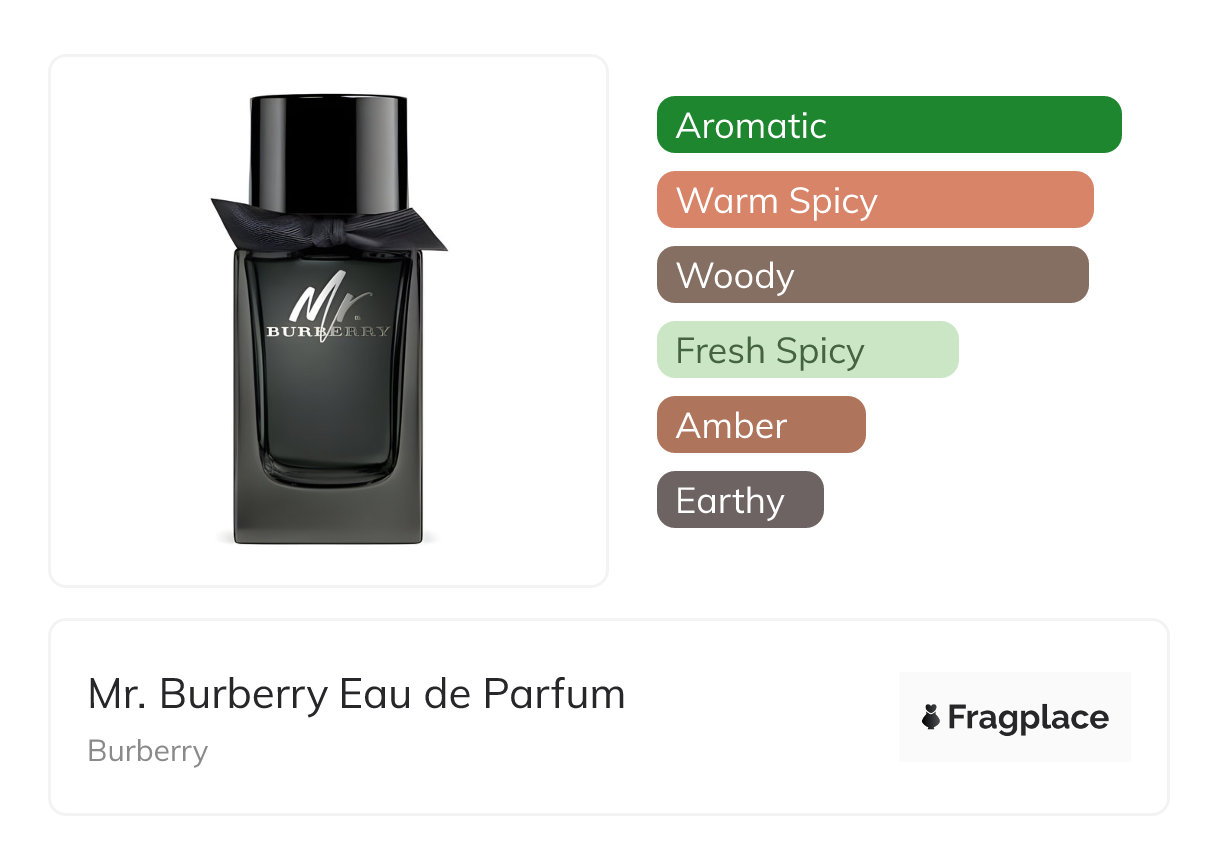Click the 'Warm Spicy' label text
Viewport: 1218px width, 864px height.
[x=777, y=201]
